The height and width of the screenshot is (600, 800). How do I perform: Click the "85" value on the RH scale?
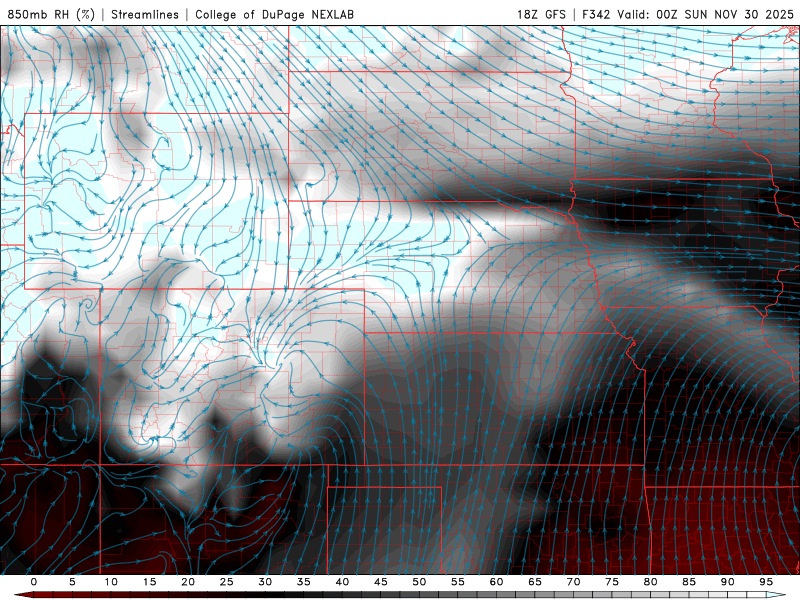689,582
